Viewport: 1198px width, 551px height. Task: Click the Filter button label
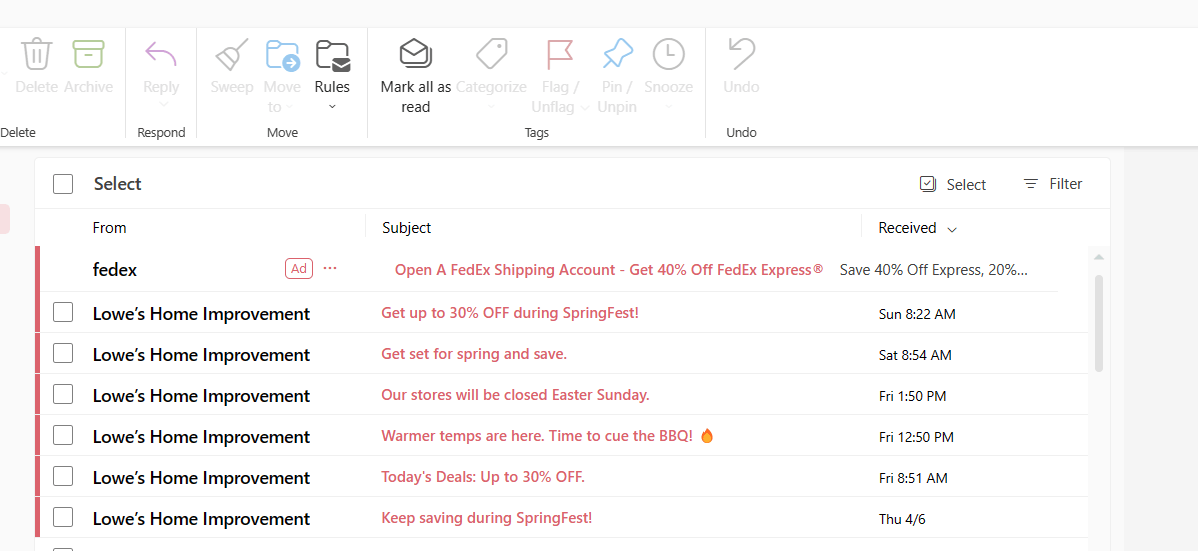coord(1066,184)
